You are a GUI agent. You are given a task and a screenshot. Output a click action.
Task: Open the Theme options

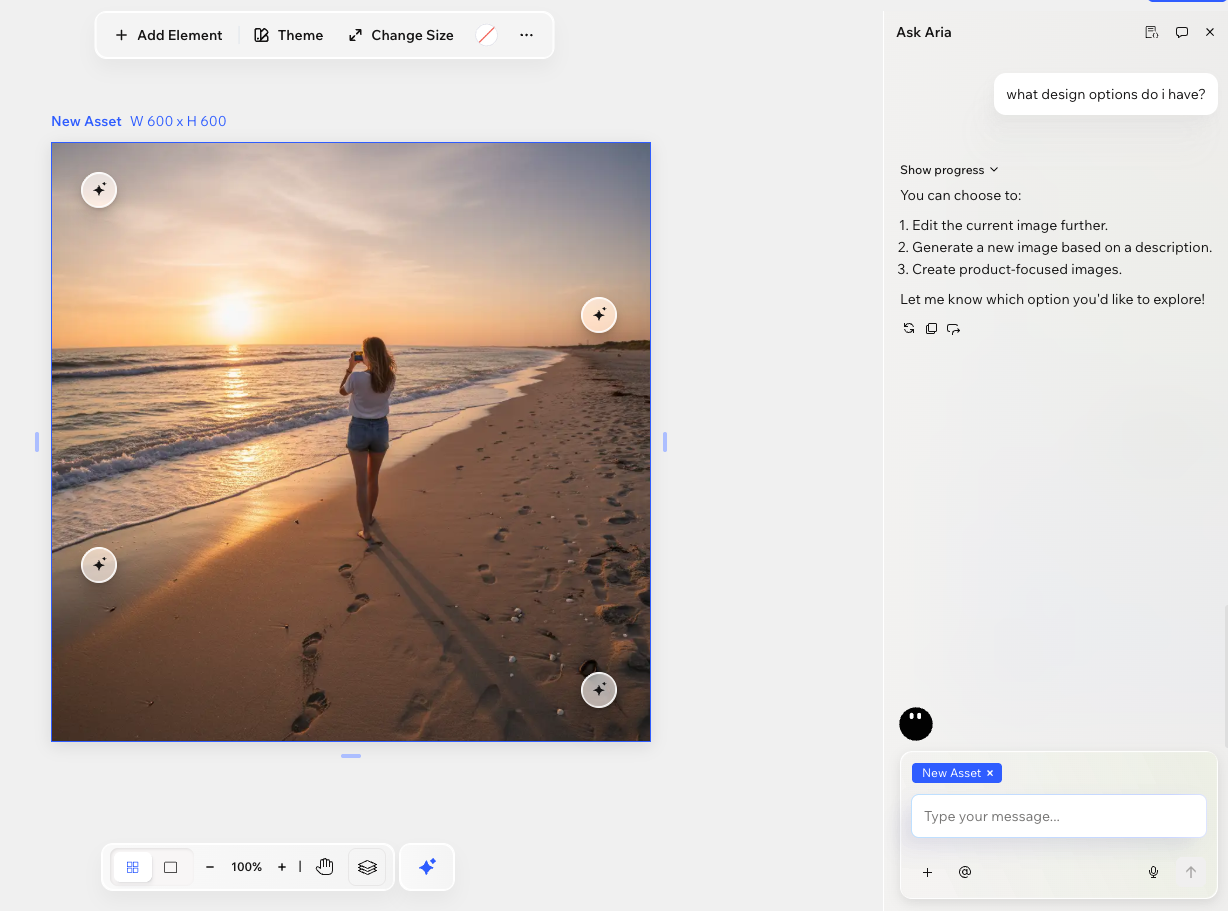(x=289, y=35)
